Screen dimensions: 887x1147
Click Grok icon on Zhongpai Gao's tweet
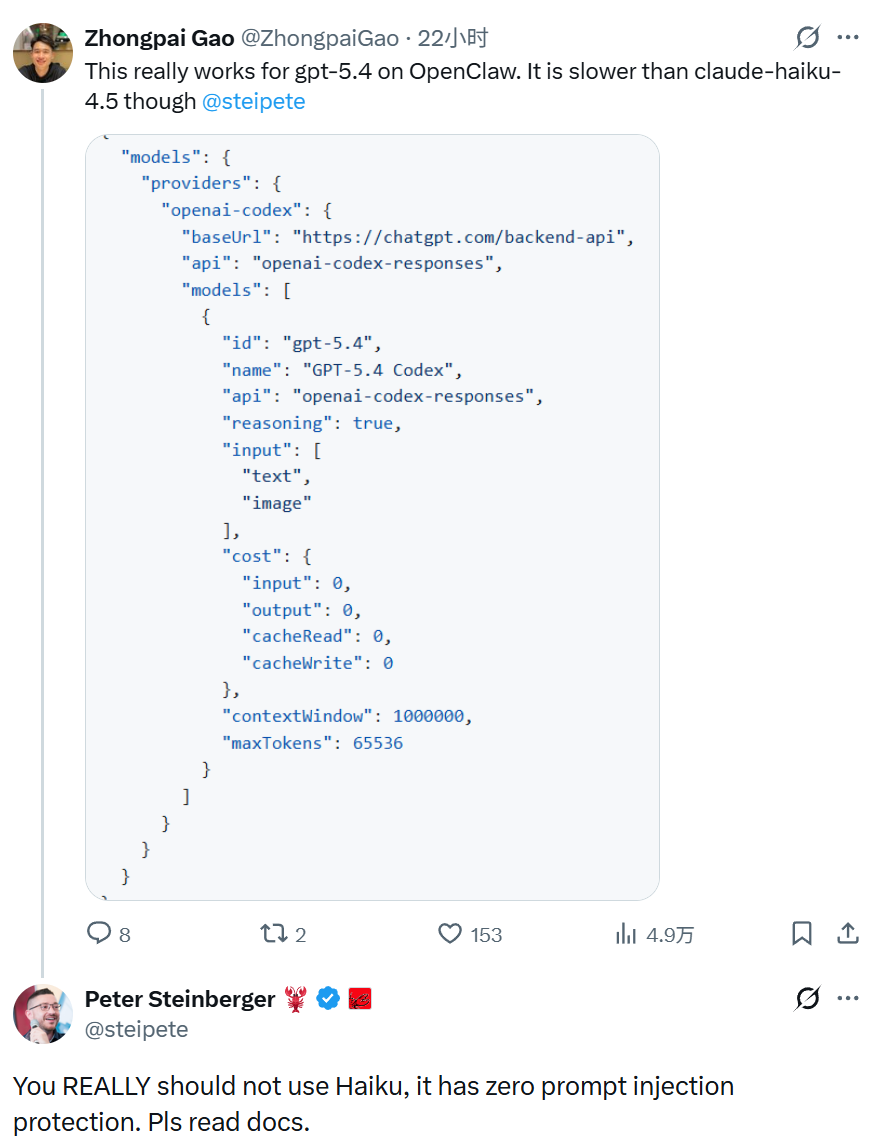(807, 37)
